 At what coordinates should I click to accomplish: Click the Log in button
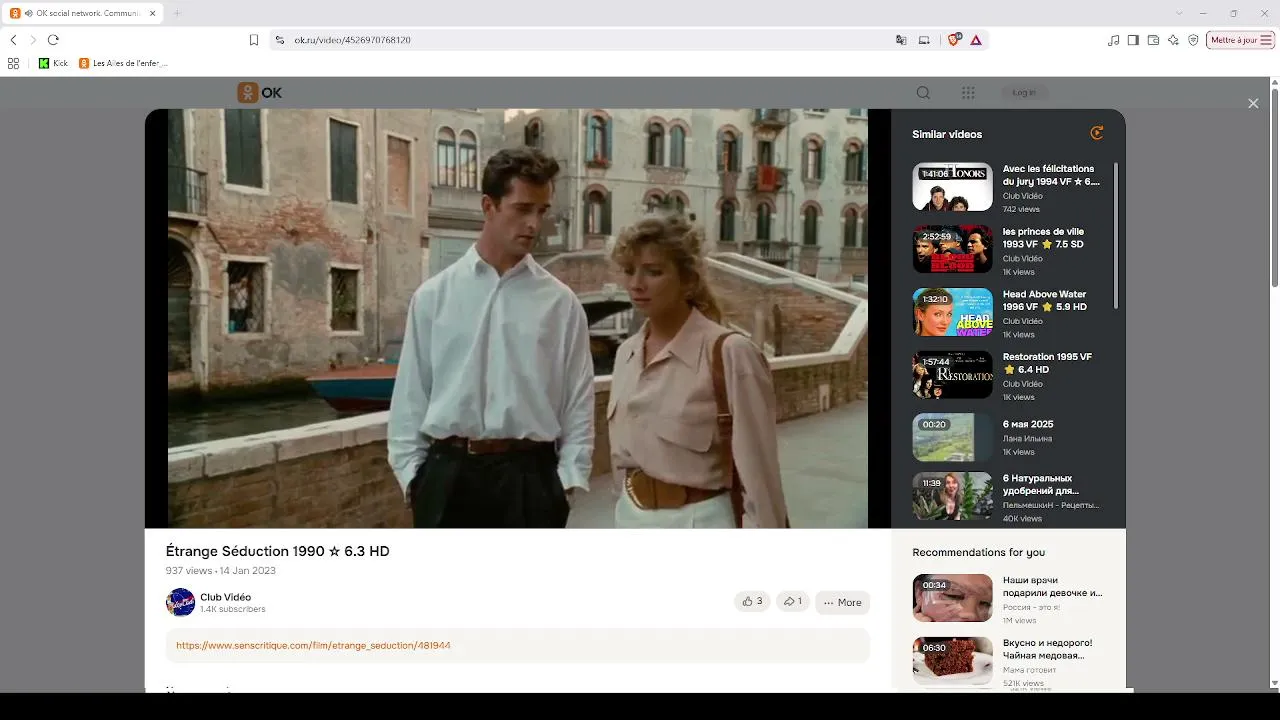pos(1024,92)
